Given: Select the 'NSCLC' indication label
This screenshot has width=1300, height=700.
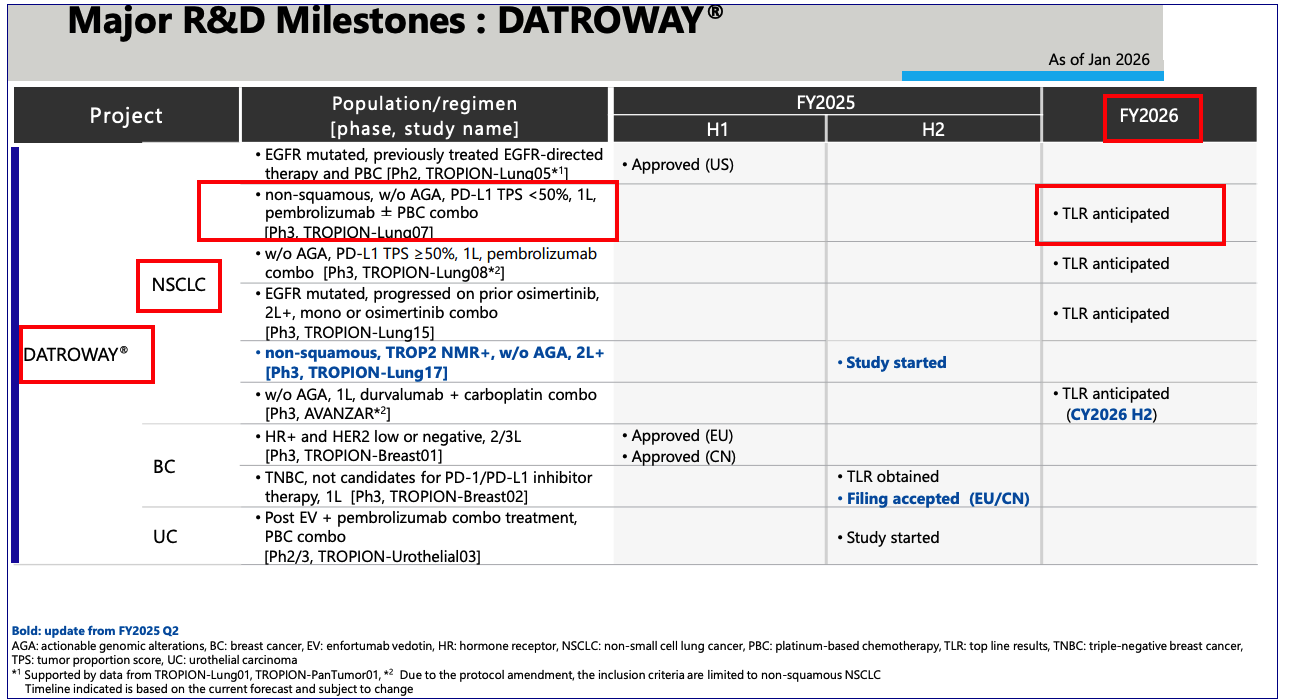Looking at the screenshot, I should point(178,285).
